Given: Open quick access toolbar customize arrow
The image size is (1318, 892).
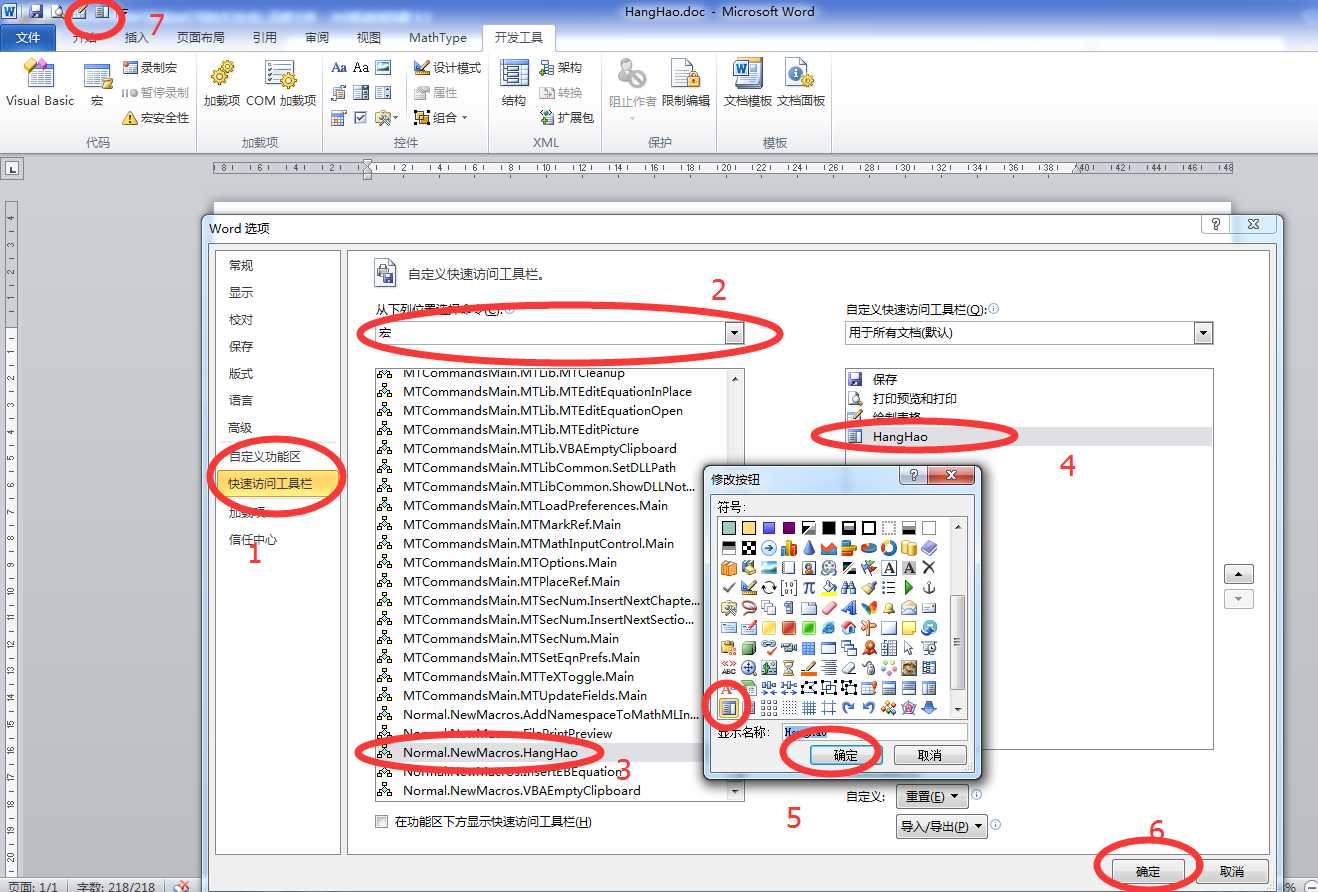Looking at the screenshot, I should click(124, 11).
